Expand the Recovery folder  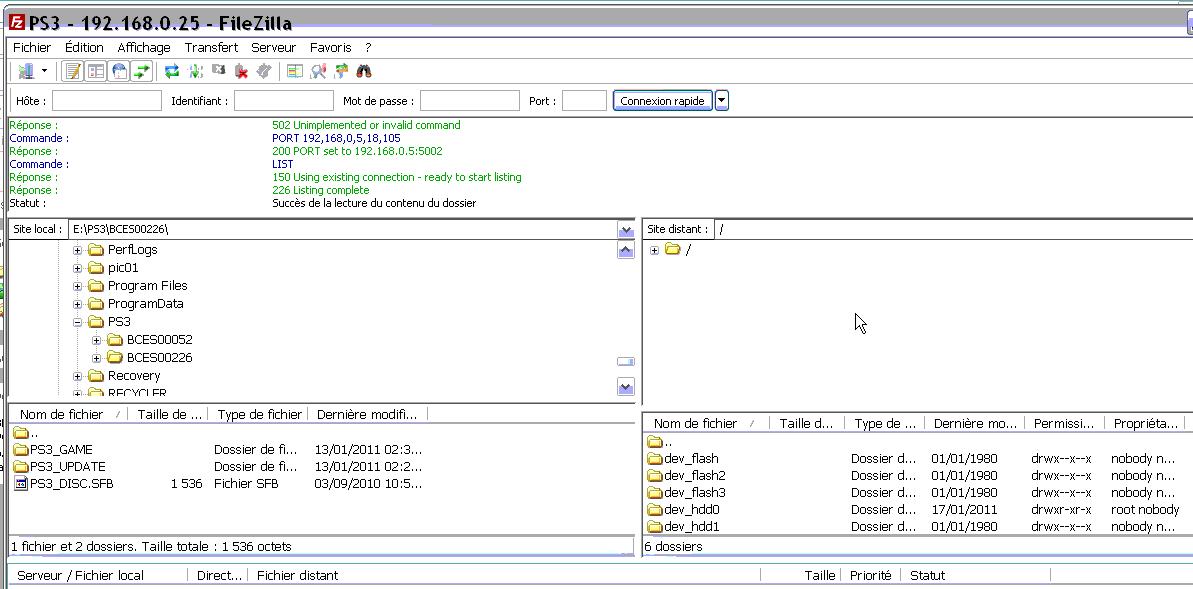click(x=78, y=376)
